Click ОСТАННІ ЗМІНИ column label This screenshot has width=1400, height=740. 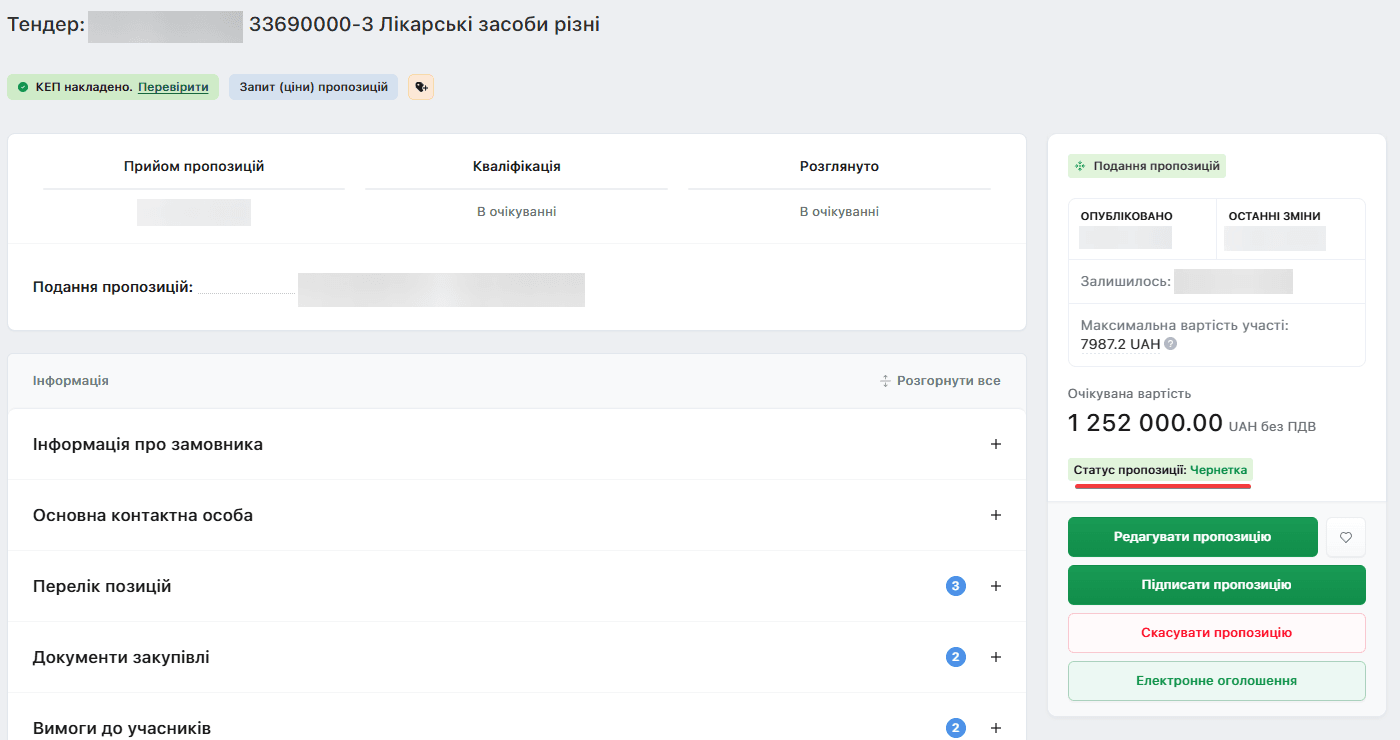tap(1275, 216)
